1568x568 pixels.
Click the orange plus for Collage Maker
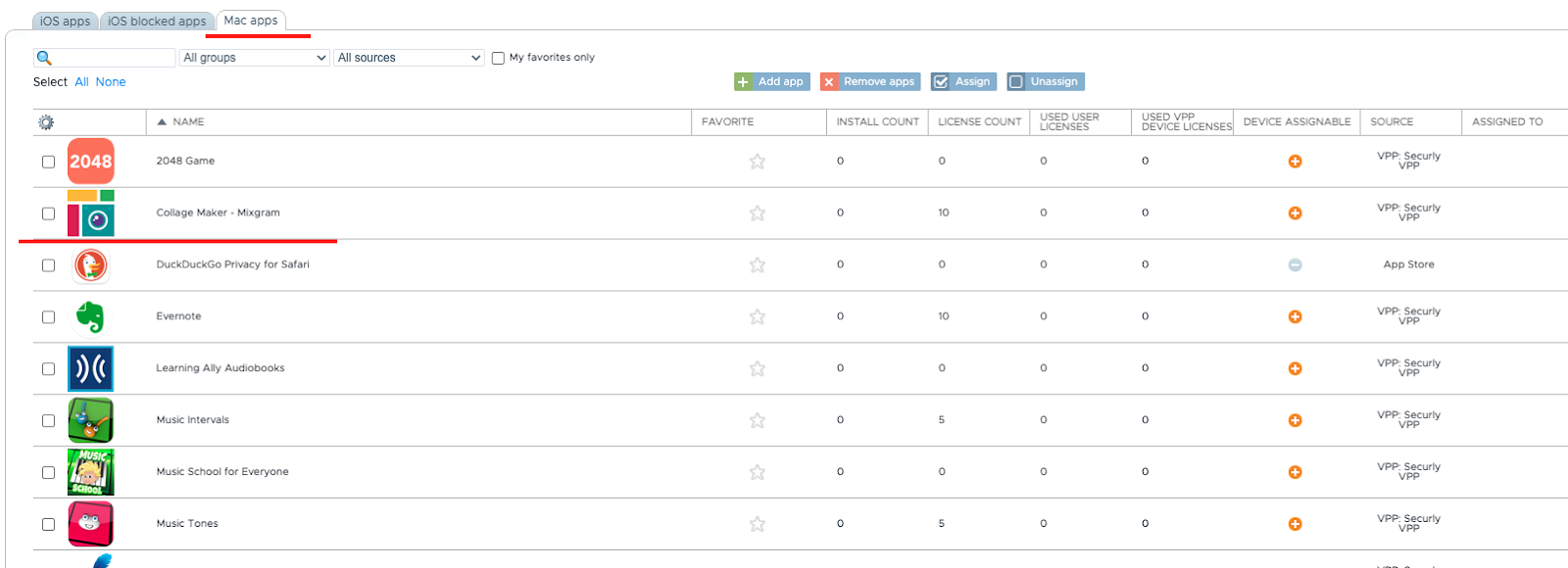(1295, 213)
